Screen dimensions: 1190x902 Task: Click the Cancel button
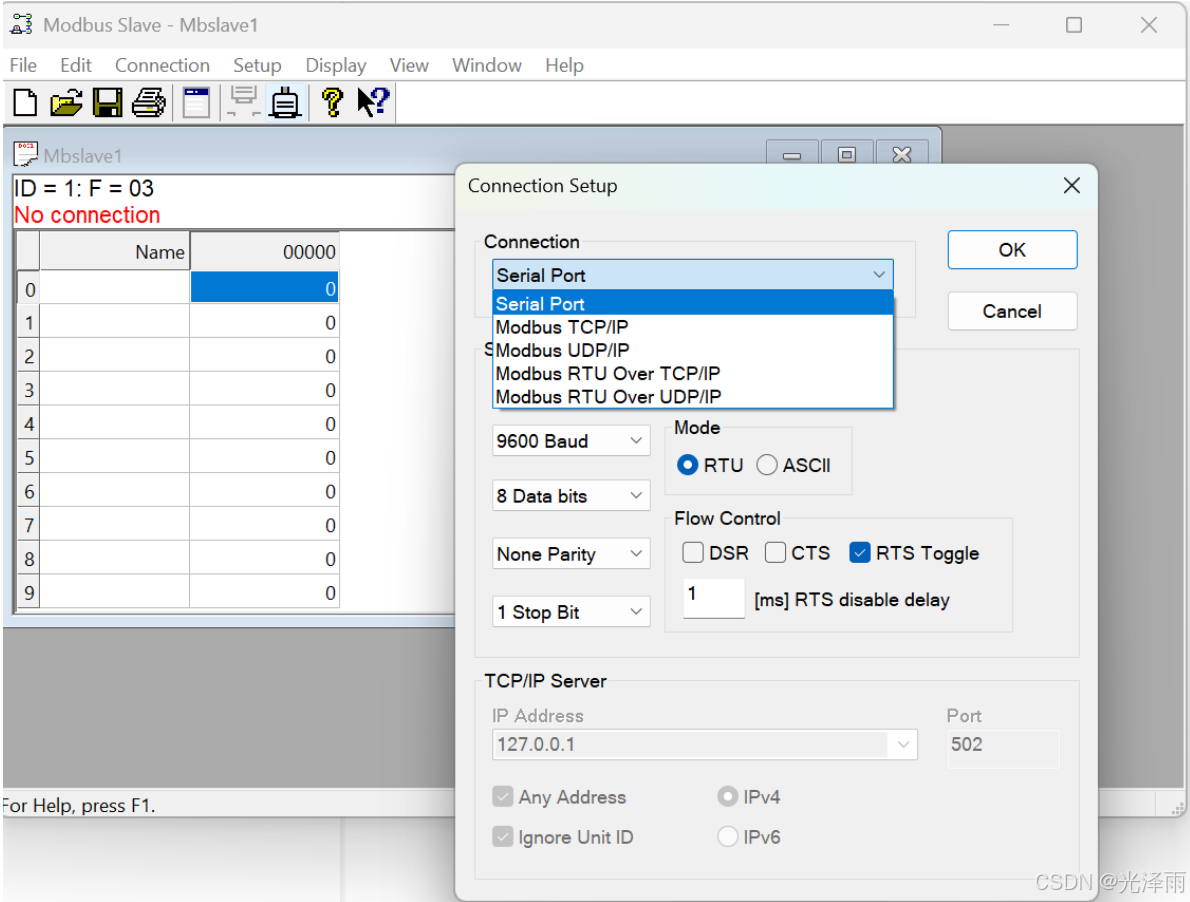pyautogui.click(x=1012, y=311)
